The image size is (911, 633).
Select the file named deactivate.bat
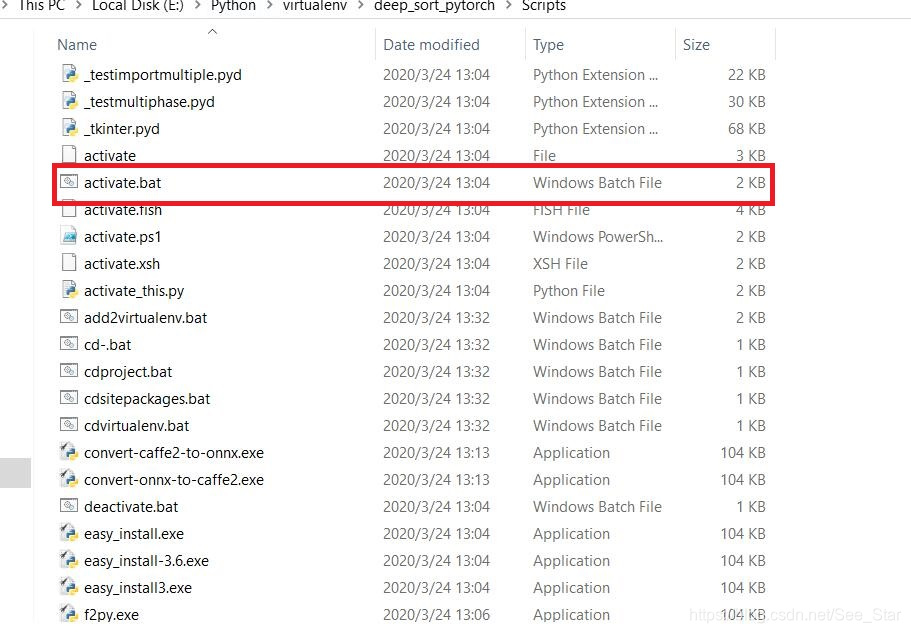[131, 506]
